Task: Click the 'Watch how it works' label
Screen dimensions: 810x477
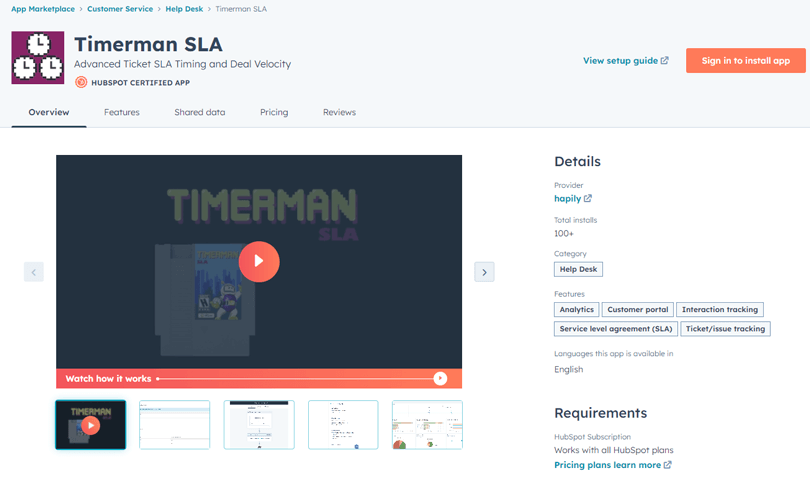Action: point(108,378)
